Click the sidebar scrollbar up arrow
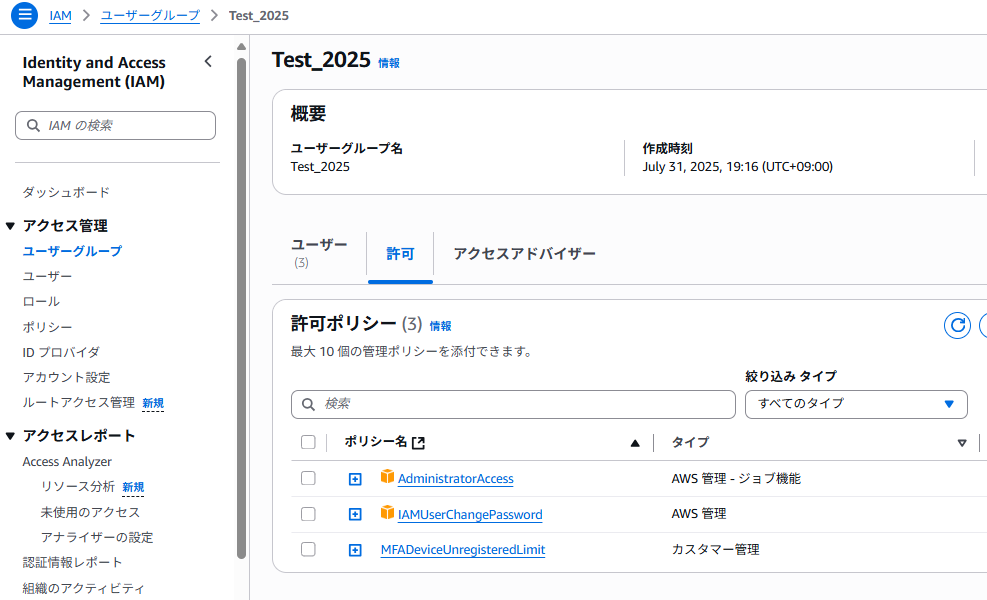Viewport: 987px width, 600px height. tap(241, 47)
